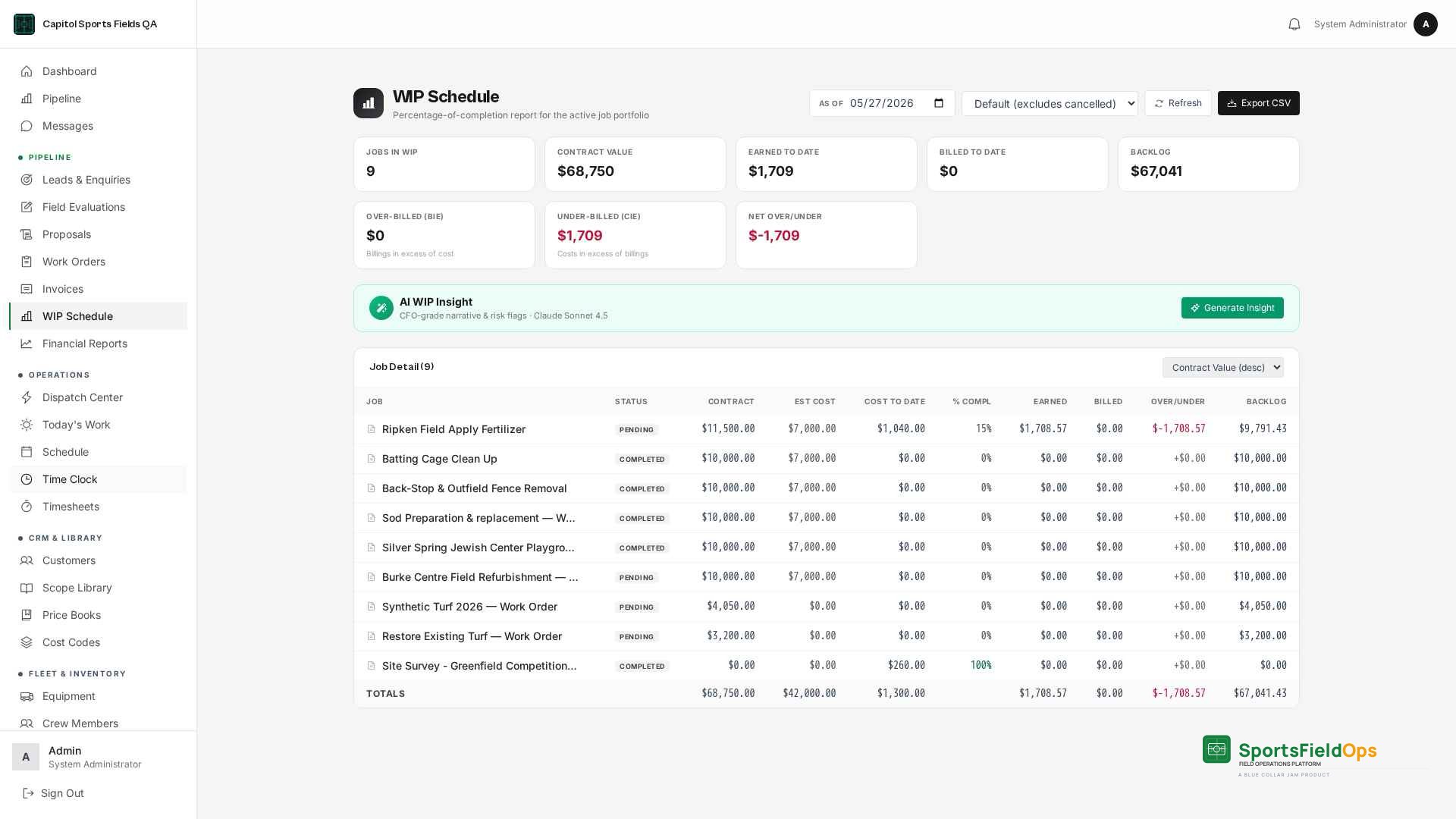This screenshot has height=819, width=1456.
Task: Open Dispatch Center from the sidebar
Action: [x=99, y=397]
